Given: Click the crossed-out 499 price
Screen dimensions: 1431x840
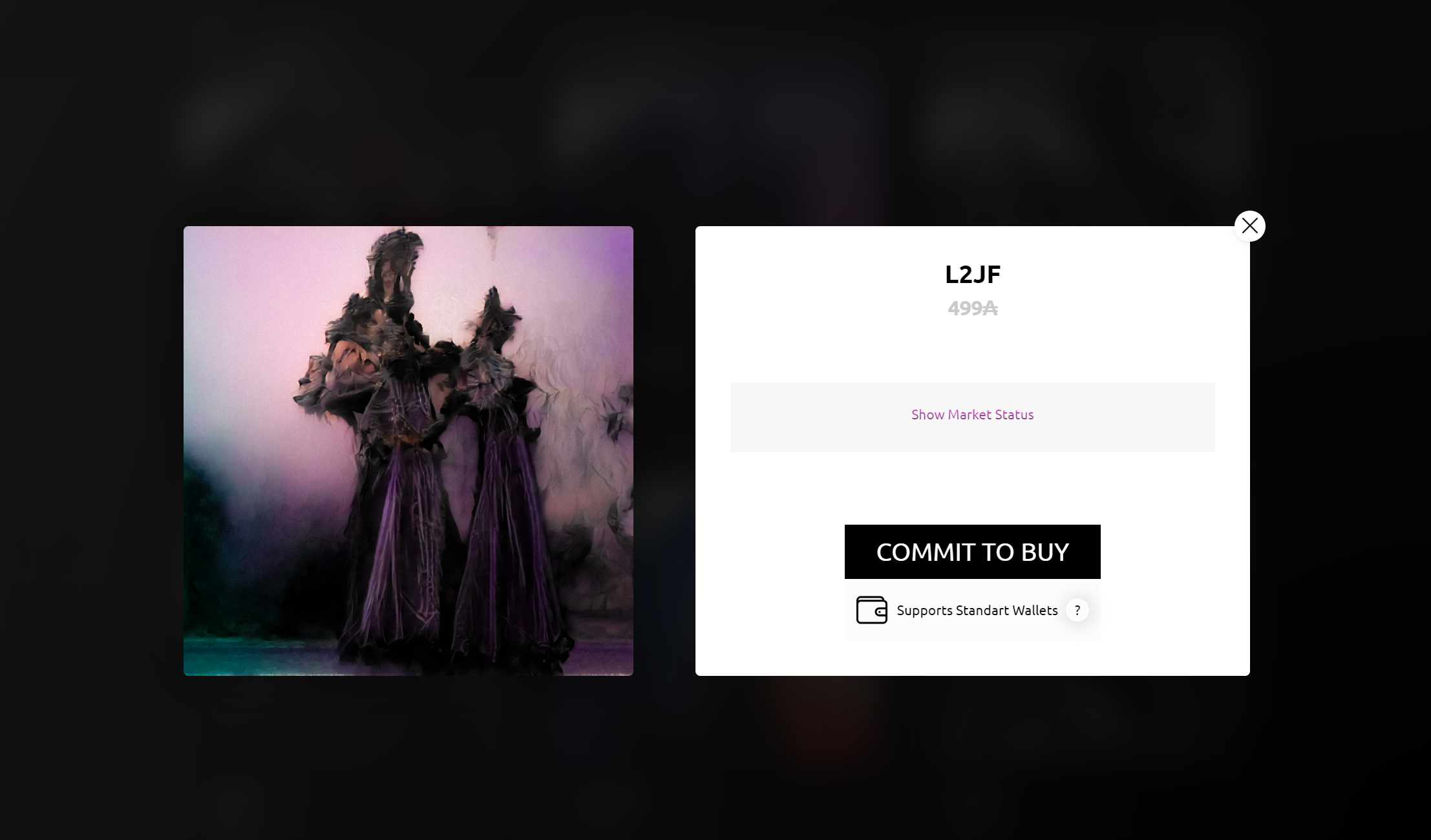Looking at the screenshot, I should click(x=972, y=308).
